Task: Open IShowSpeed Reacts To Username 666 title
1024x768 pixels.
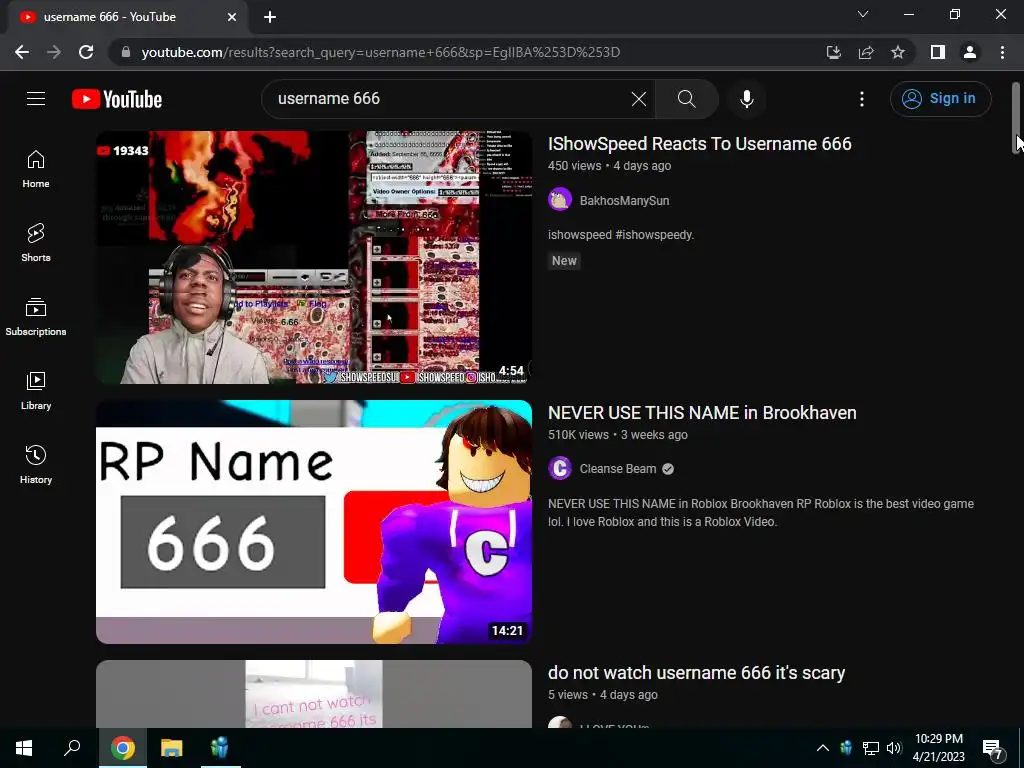Action: (699, 144)
